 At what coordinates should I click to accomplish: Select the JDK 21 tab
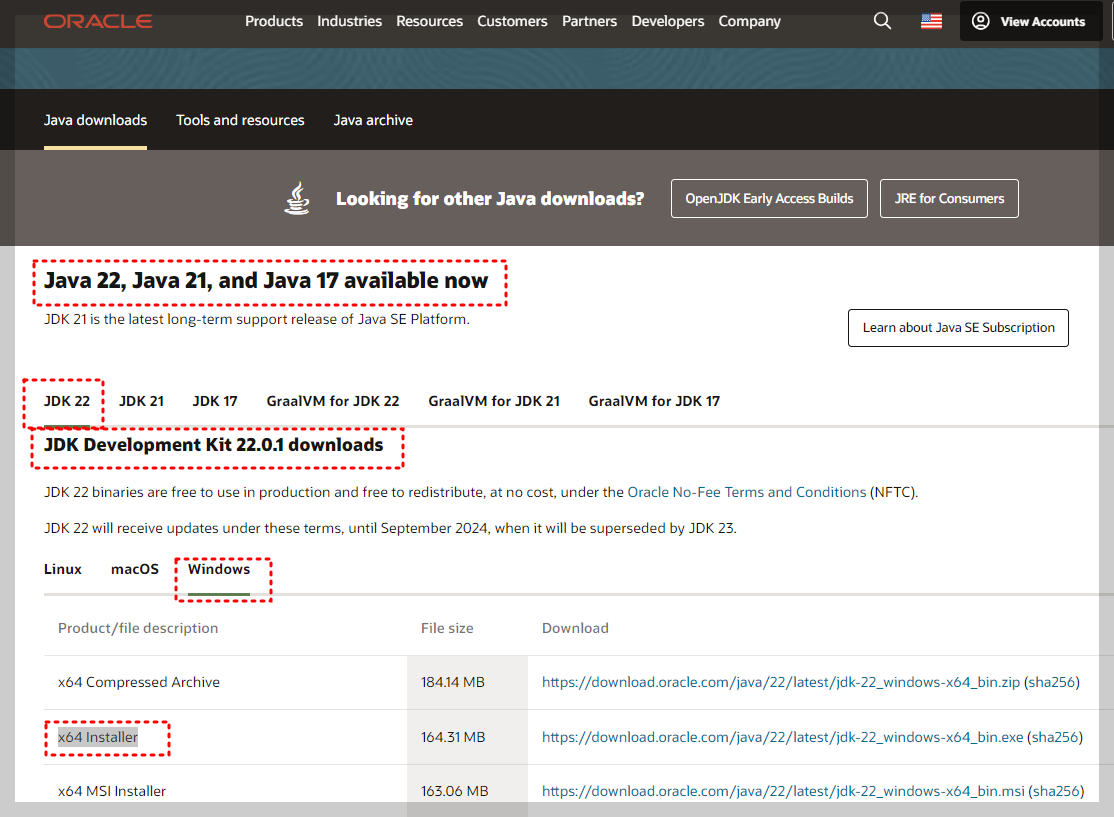click(141, 401)
